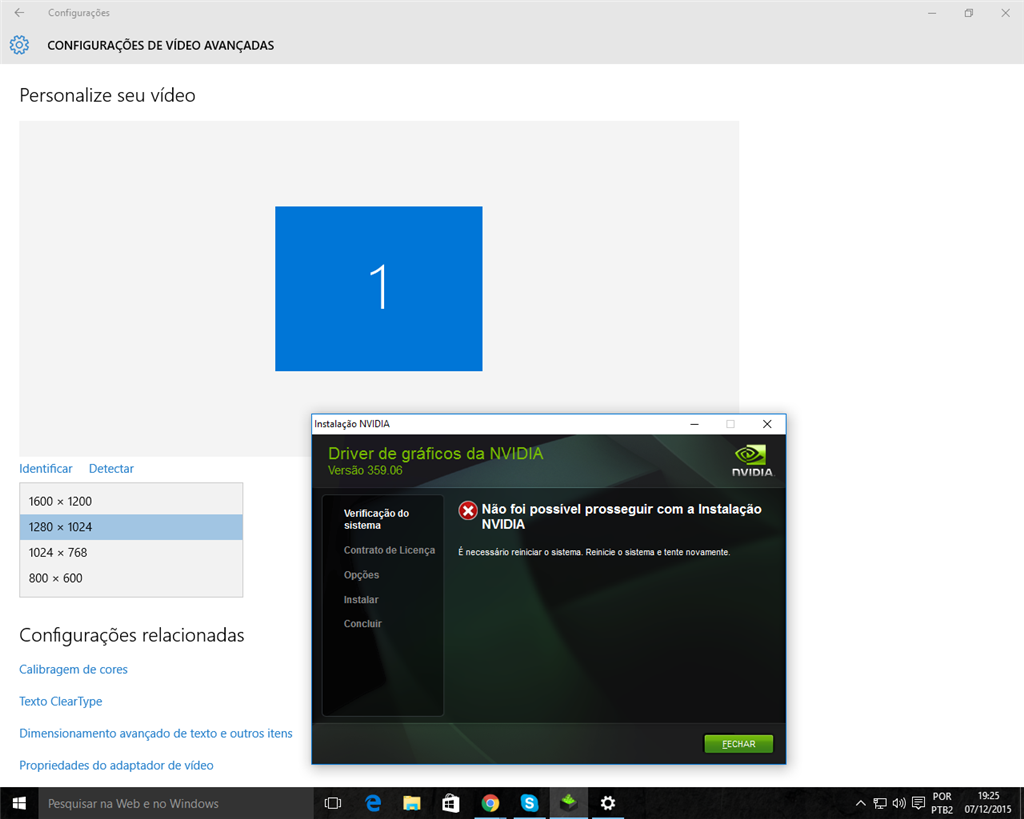Viewport: 1024px width, 819px height.
Task: Open Windows Store from taskbar
Action: tap(451, 803)
